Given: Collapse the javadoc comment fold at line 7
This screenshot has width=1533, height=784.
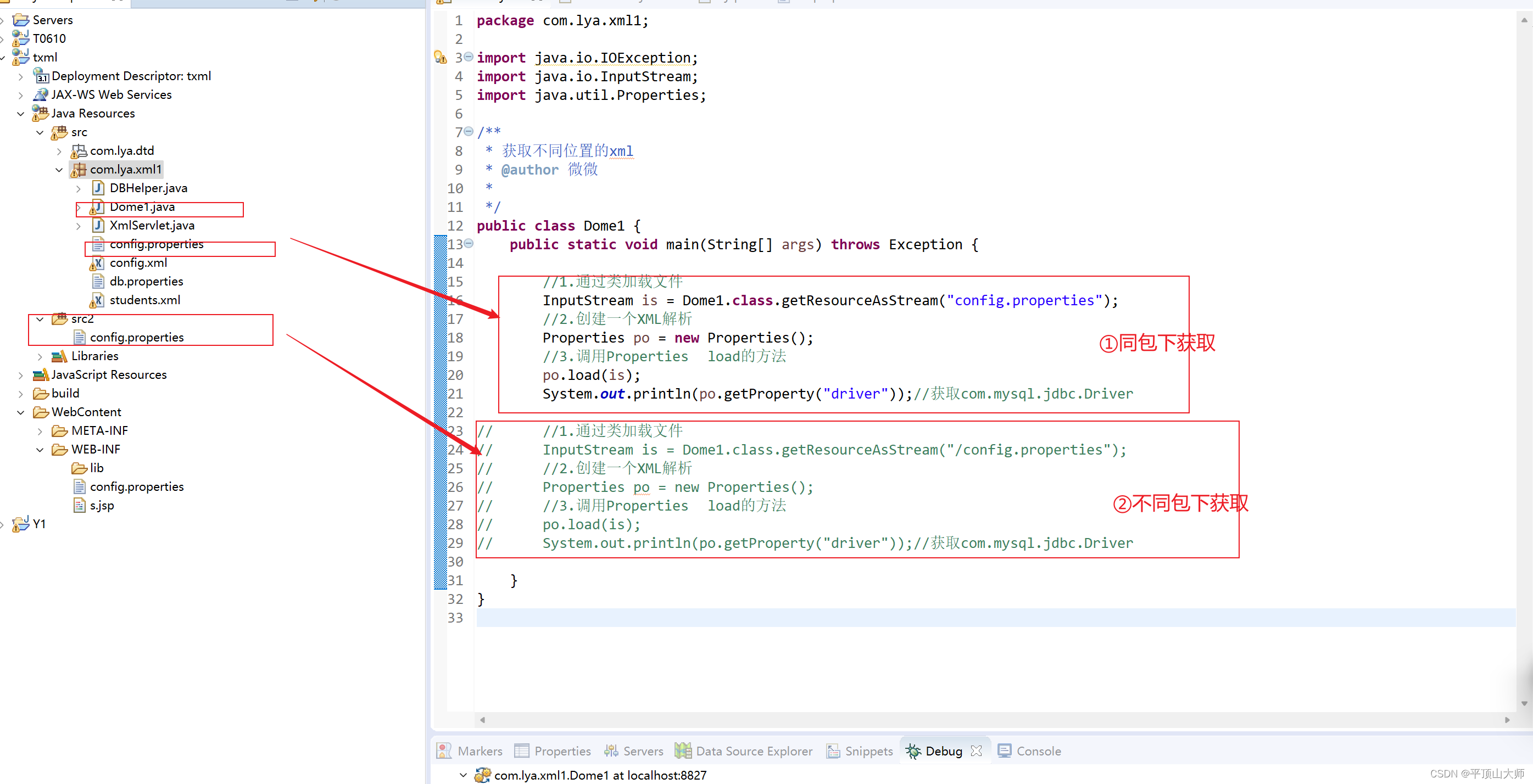Looking at the screenshot, I should tap(469, 132).
